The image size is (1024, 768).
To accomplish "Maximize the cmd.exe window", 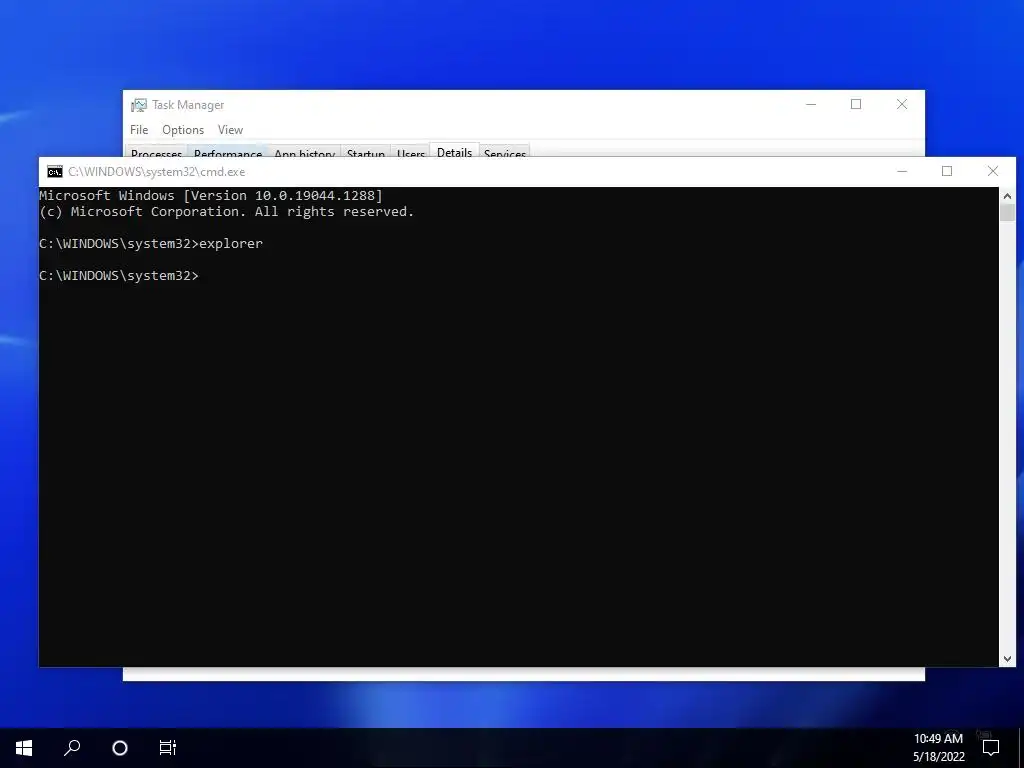I will click(x=947, y=172).
